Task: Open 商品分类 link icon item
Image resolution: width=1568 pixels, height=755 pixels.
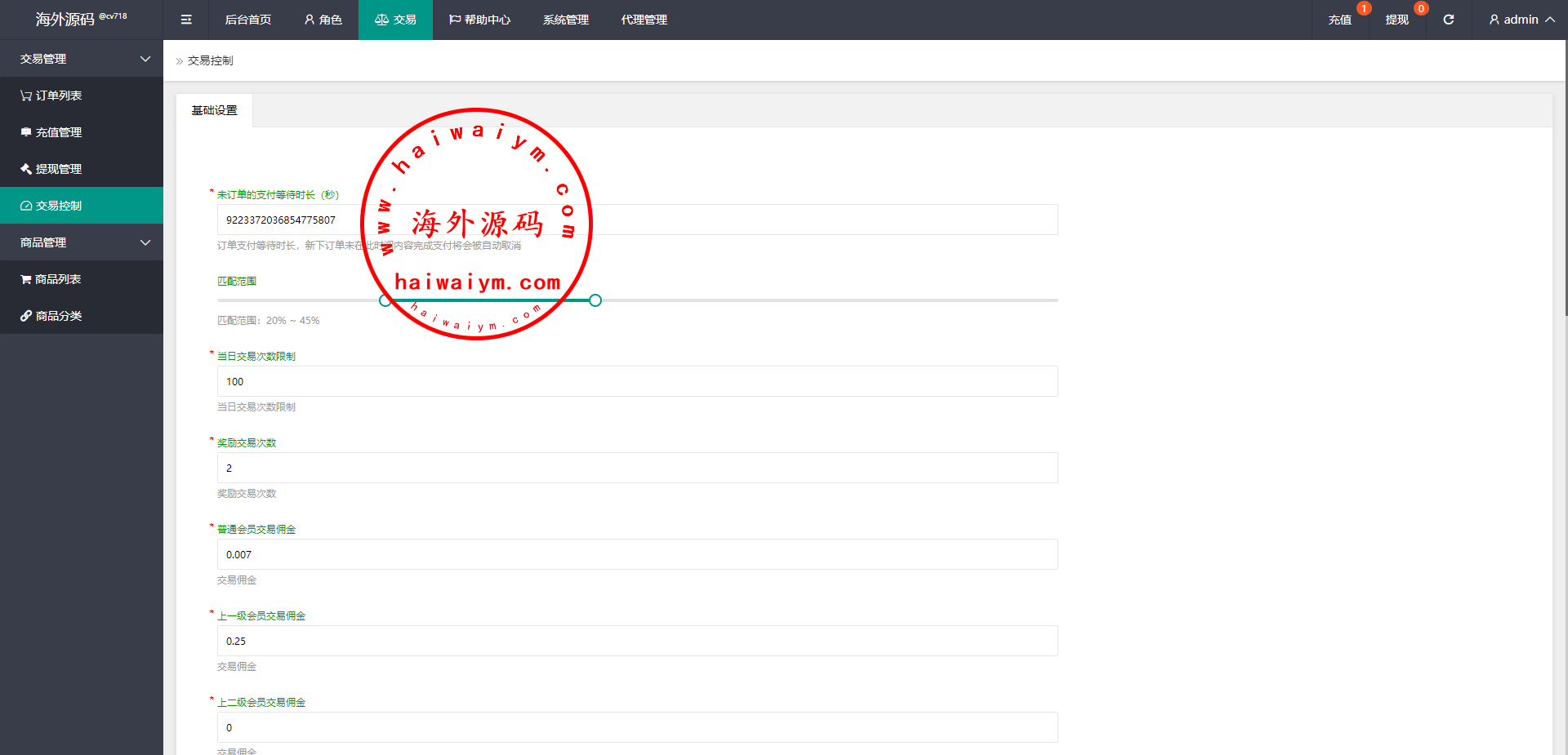Action: [x=26, y=316]
